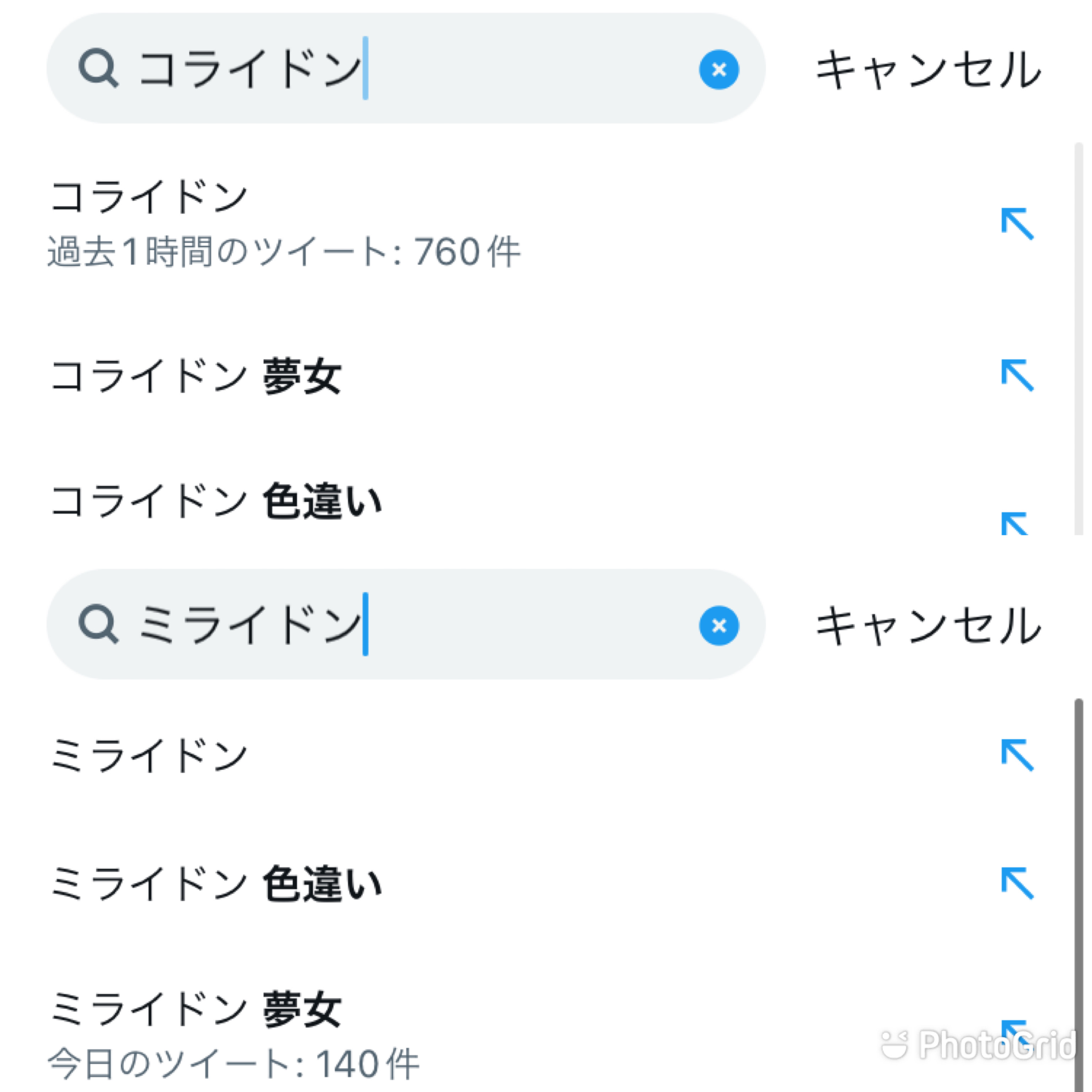Tap magnifier icon in ミライドン search bar
1092x1092 pixels.
[x=98, y=624]
